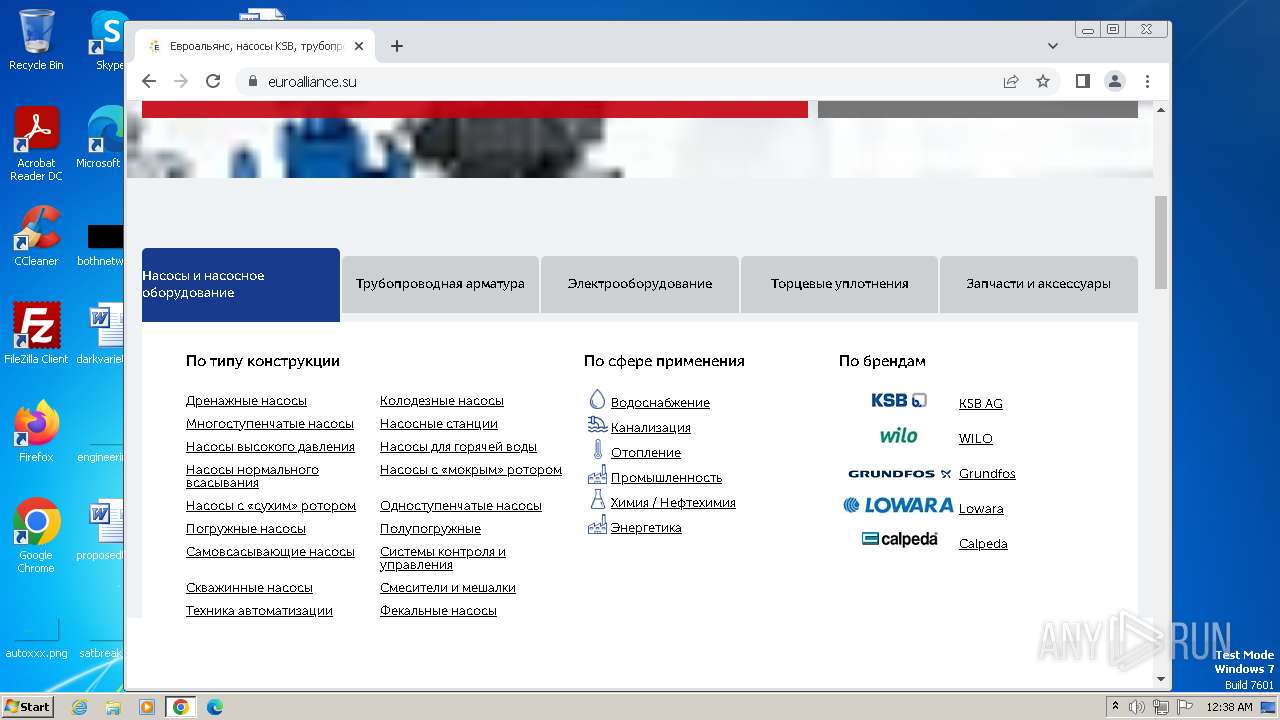Open Скважинные насосы link
Viewport: 1280px width, 720px height.
[x=249, y=588]
